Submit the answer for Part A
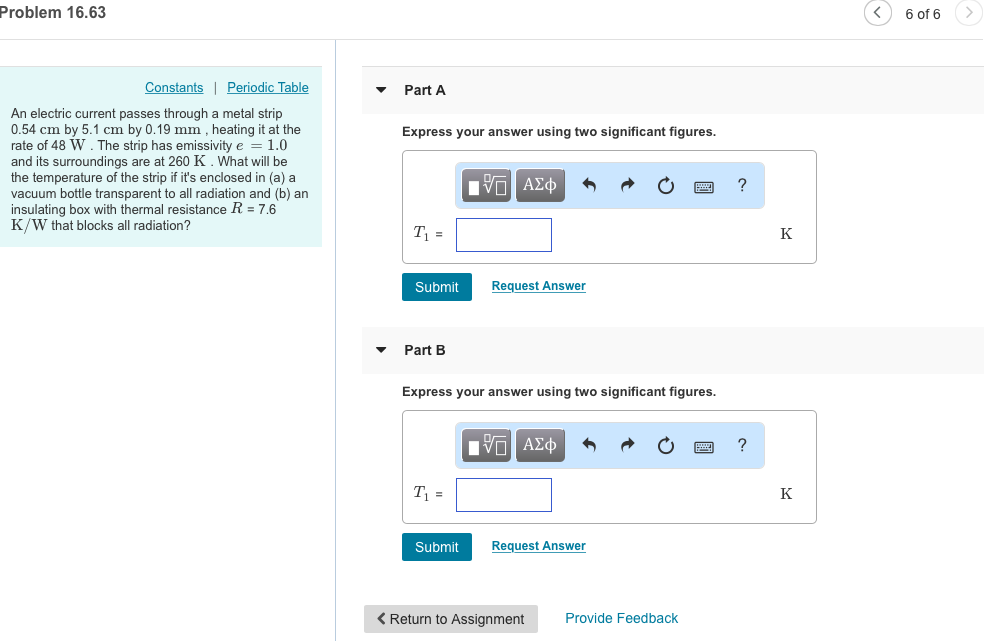 tap(436, 287)
